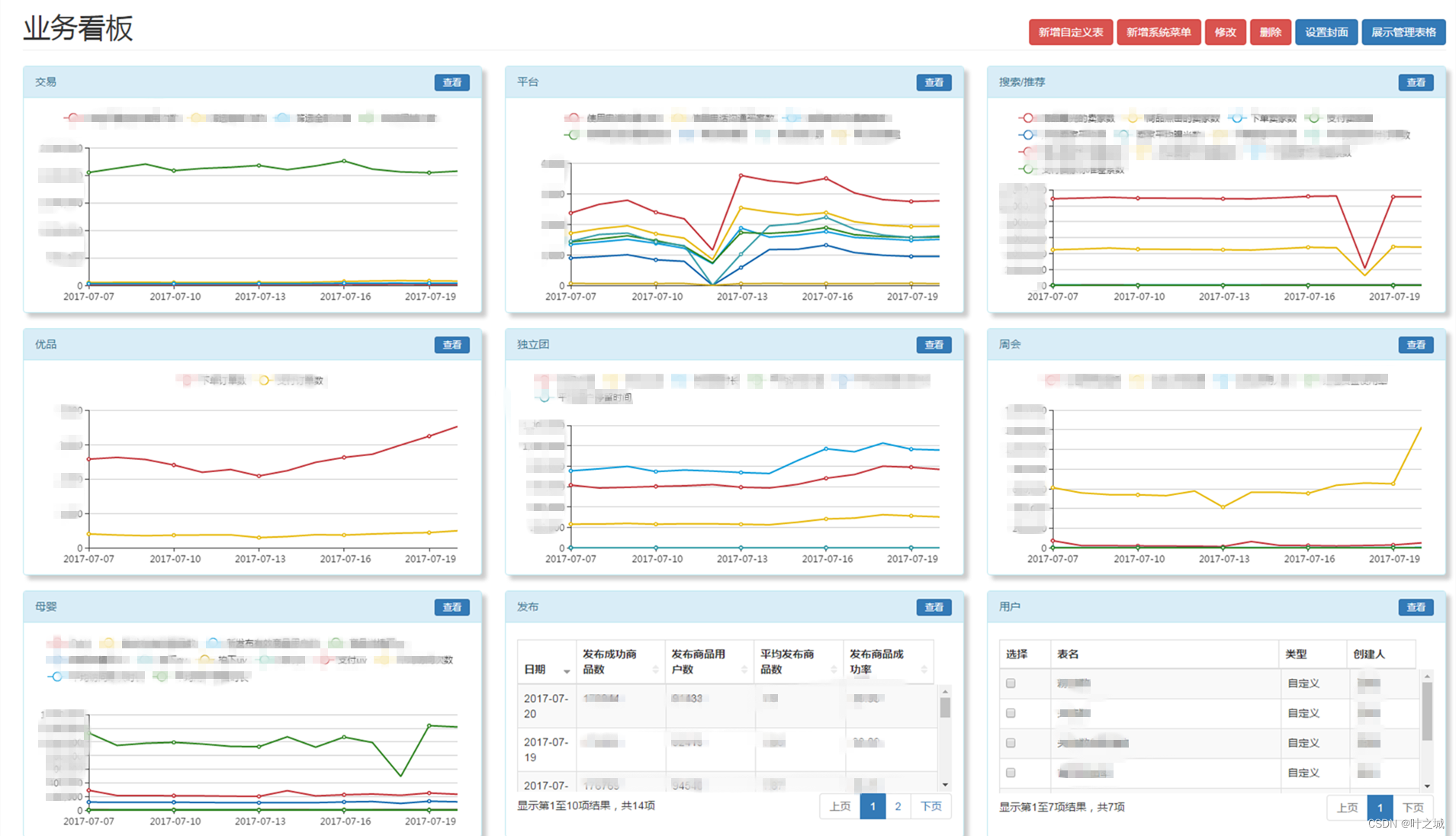Toggle 支付uv legend in 母婴 chart
The image size is (1456, 836).
coord(343,660)
